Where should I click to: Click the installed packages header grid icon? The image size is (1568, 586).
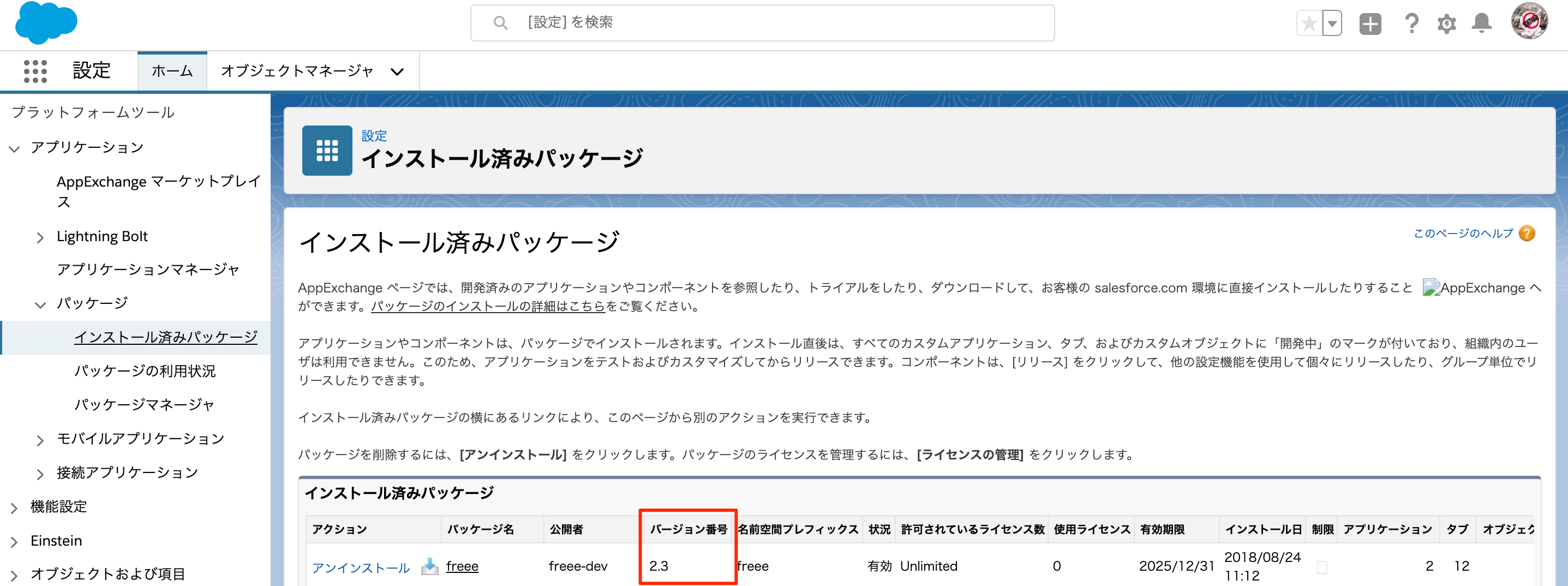327,150
